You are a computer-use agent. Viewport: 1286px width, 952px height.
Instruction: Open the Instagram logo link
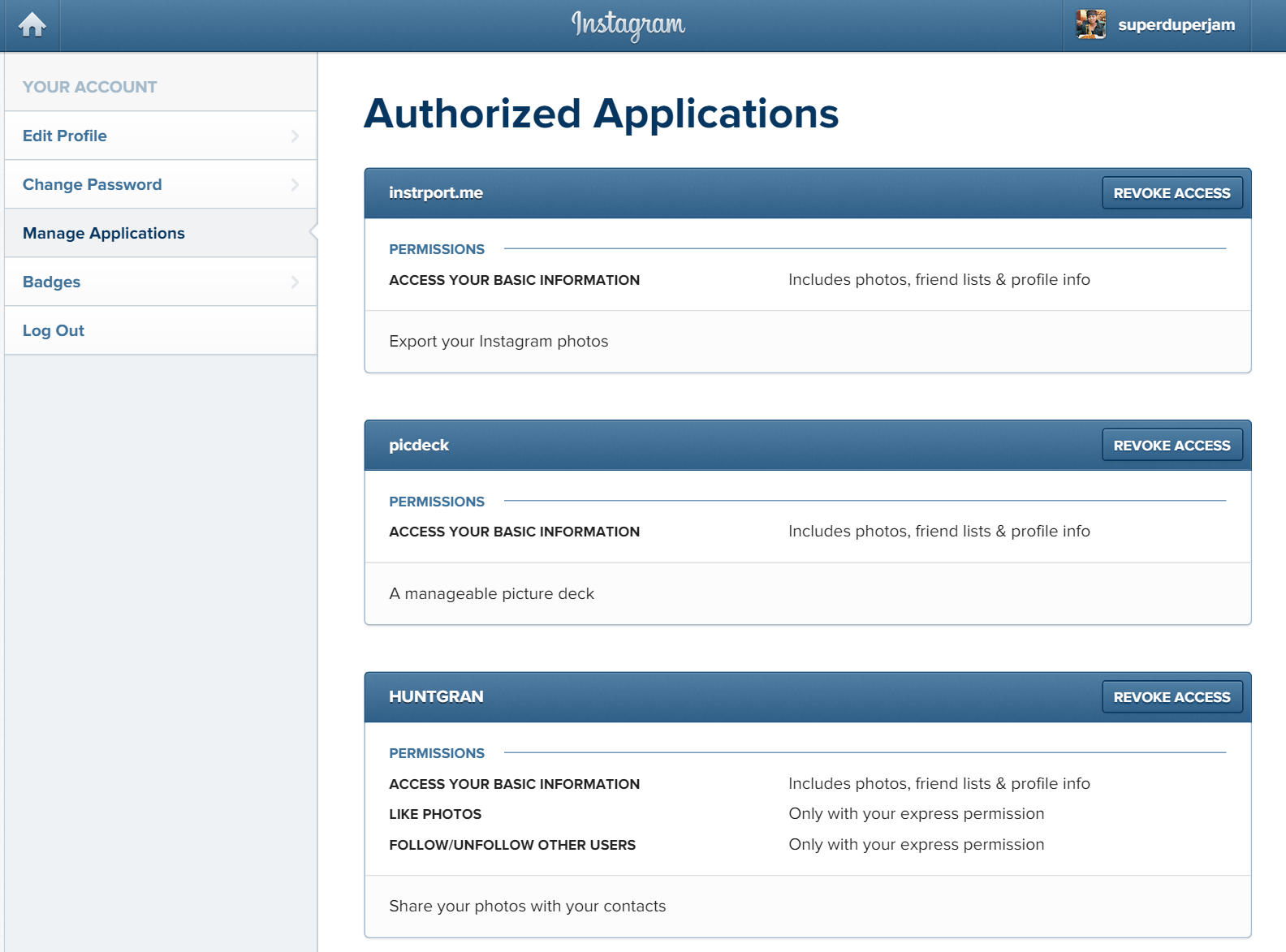(628, 25)
